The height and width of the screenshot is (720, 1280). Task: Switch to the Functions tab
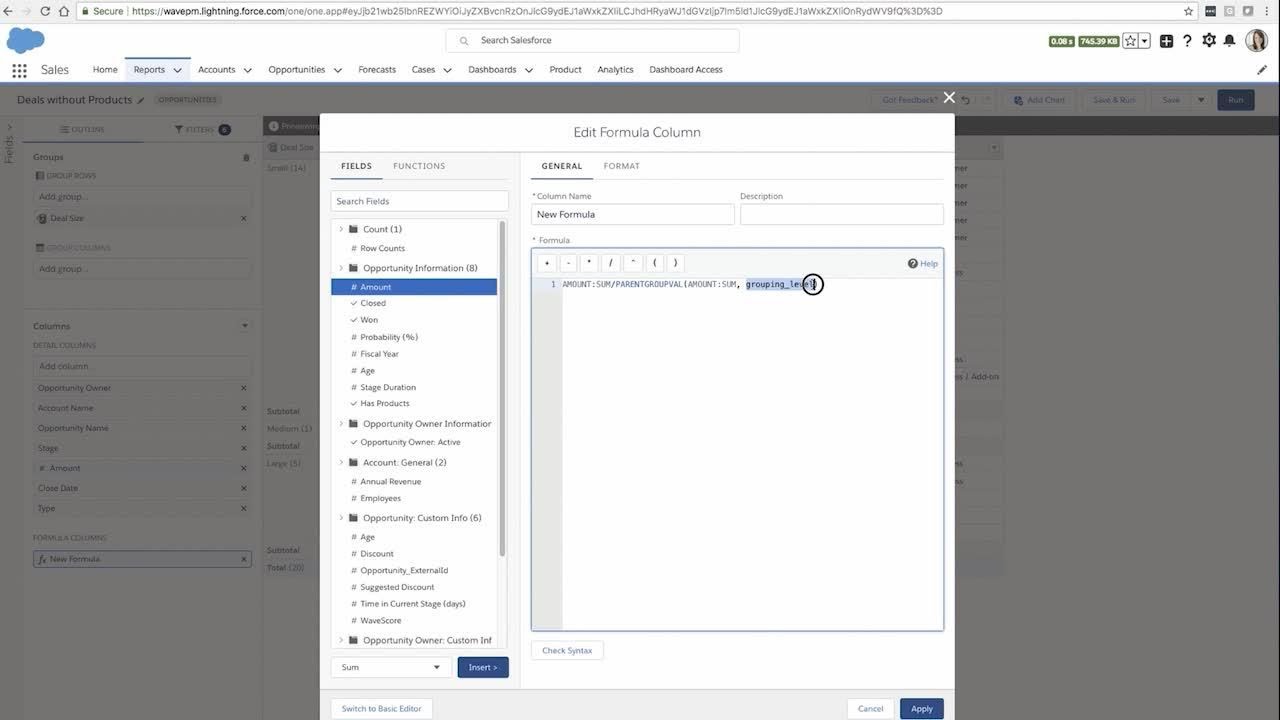[x=419, y=166]
